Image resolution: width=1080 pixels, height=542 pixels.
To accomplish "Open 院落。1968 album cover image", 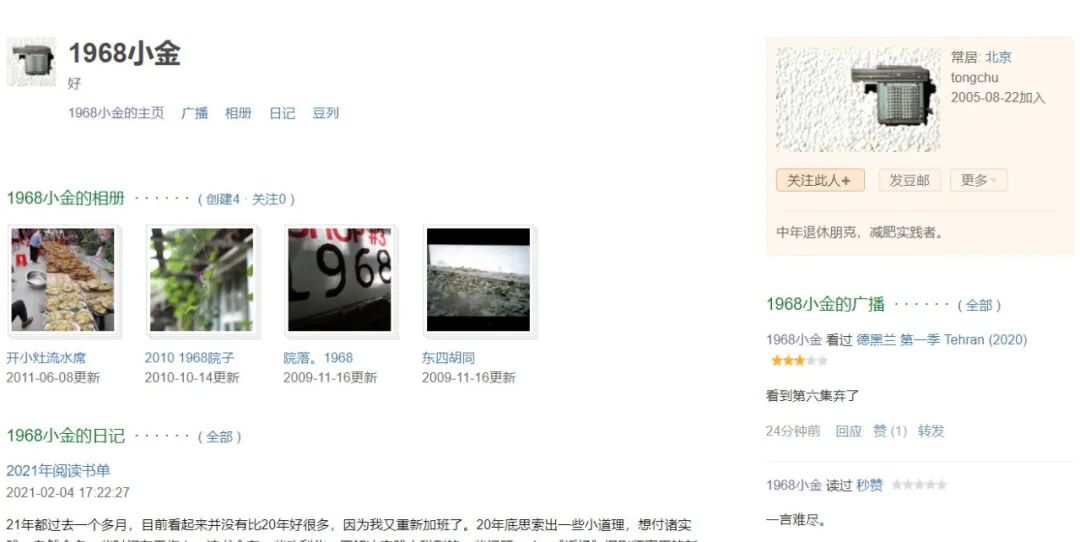I will point(340,280).
